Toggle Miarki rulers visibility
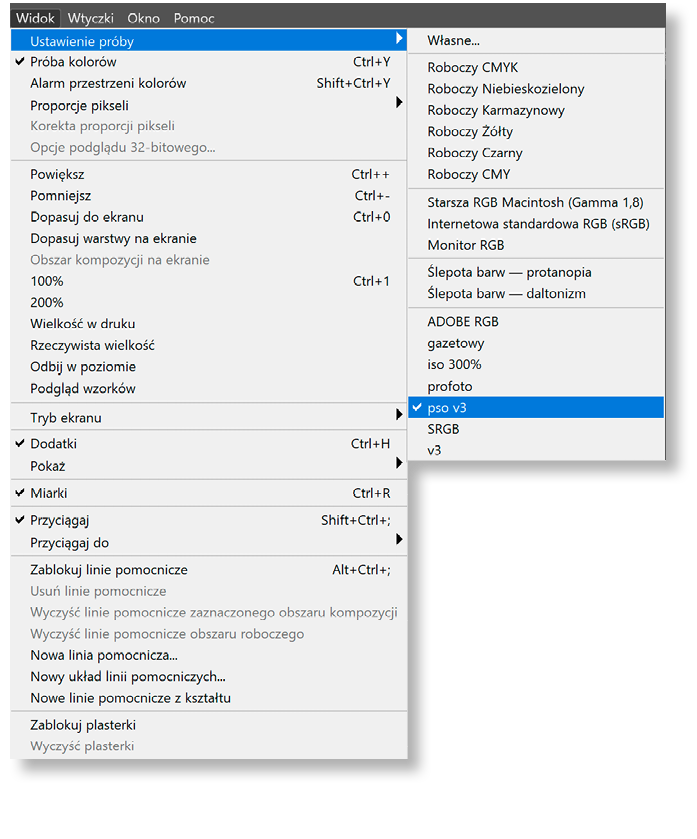The height and width of the screenshot is (839, 697). pos(48,493)
